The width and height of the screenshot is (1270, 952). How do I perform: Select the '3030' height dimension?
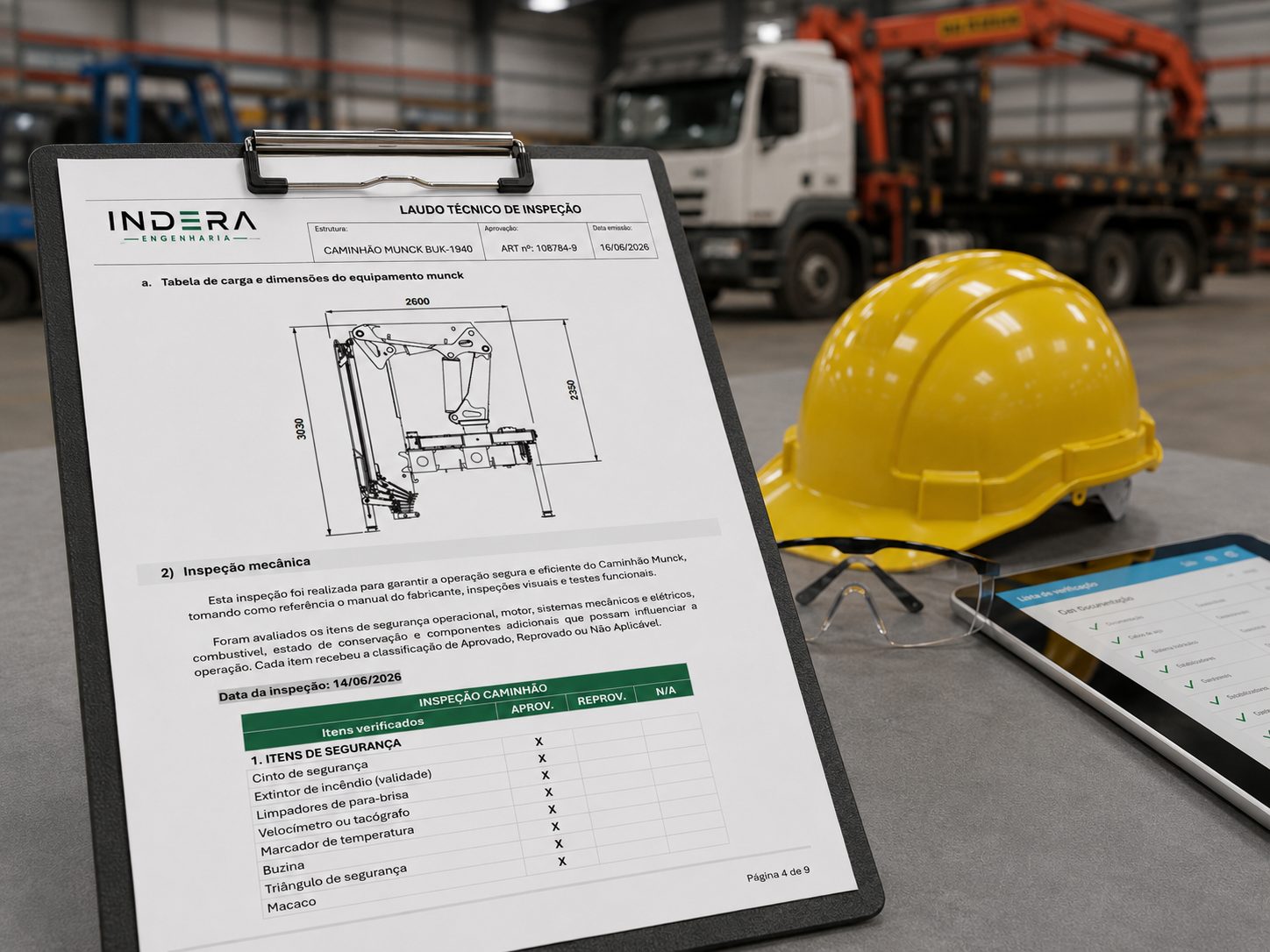301,429
